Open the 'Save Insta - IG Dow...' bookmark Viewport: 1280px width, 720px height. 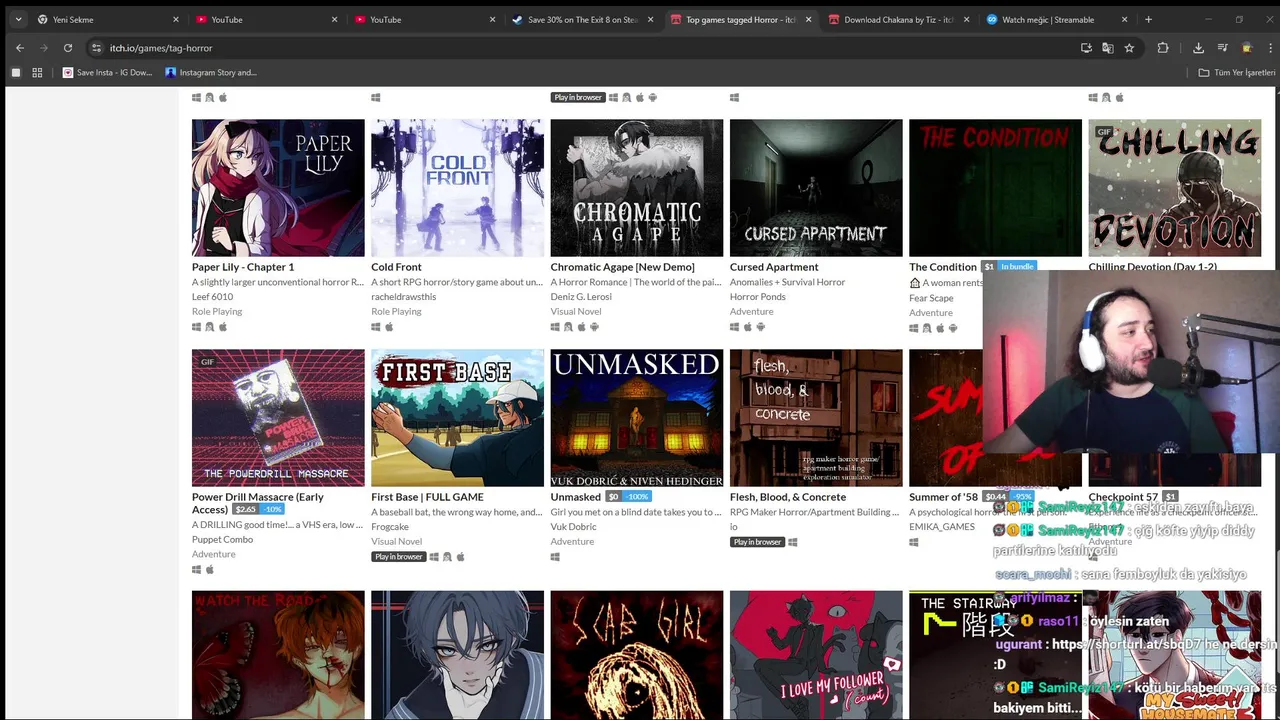pyautogui.click(x=107, y=72)
